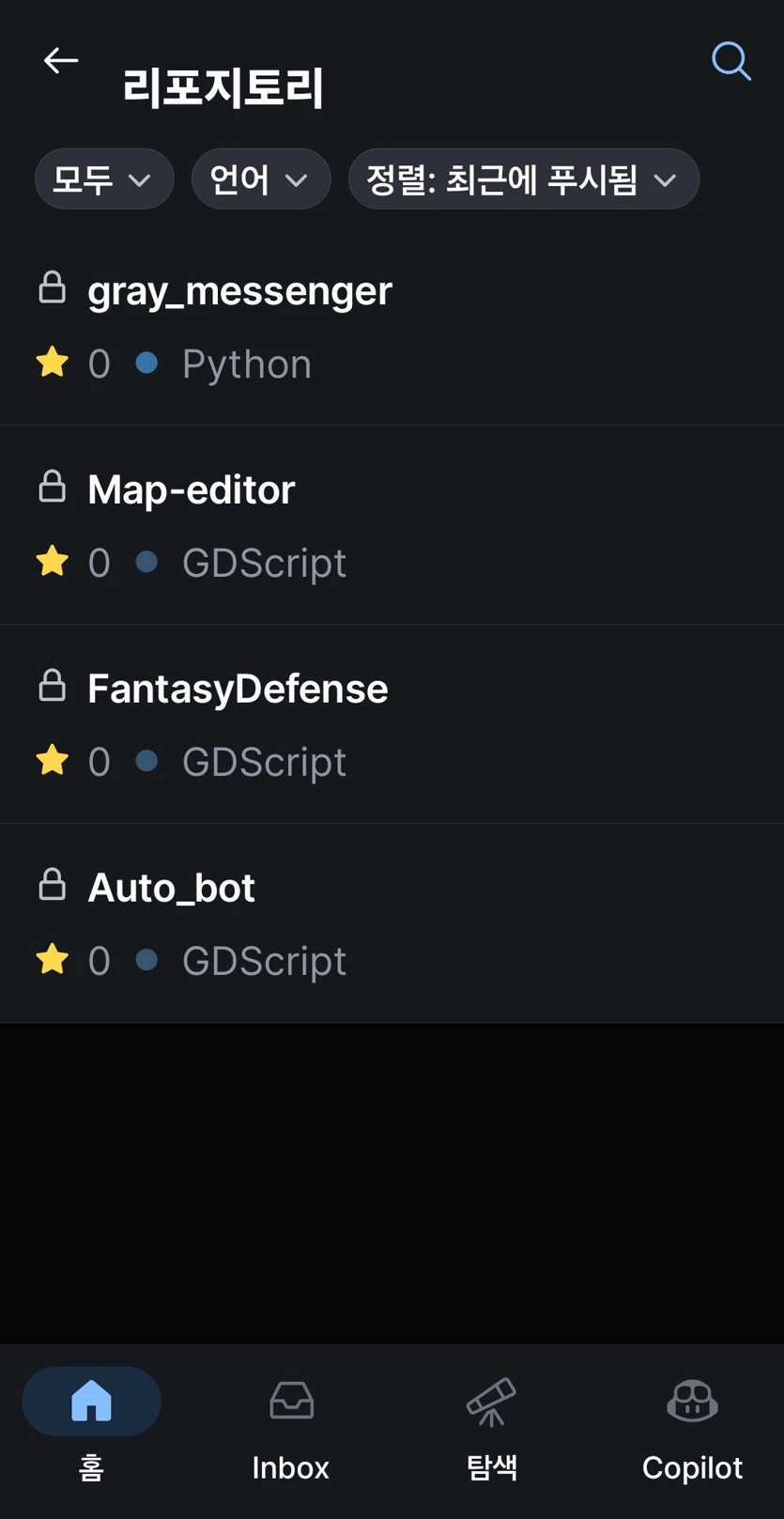
Task: Tap the Python language color dot
Action: (146, 363)
